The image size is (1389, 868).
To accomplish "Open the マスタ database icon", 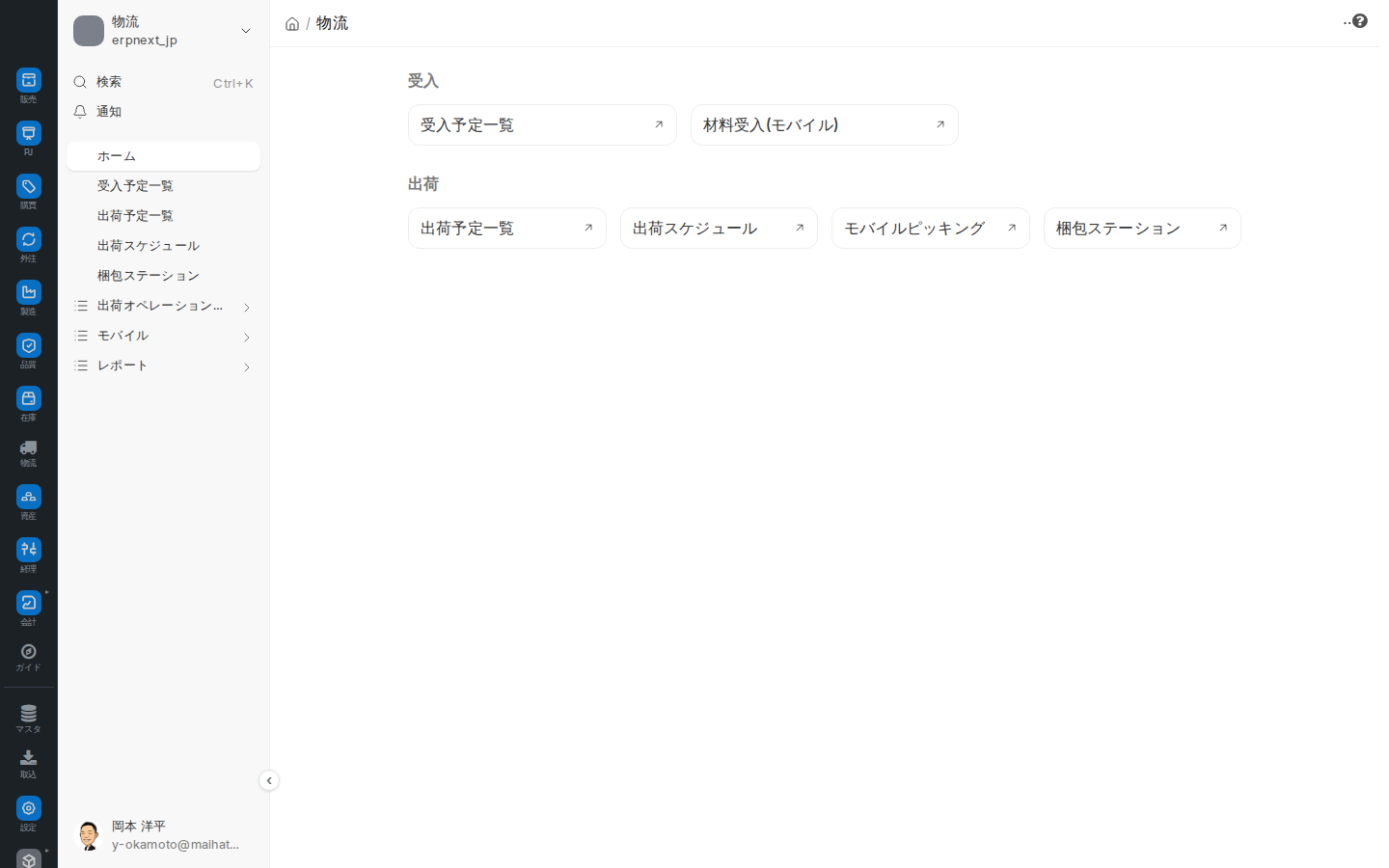I will click(x=29, y=714).
